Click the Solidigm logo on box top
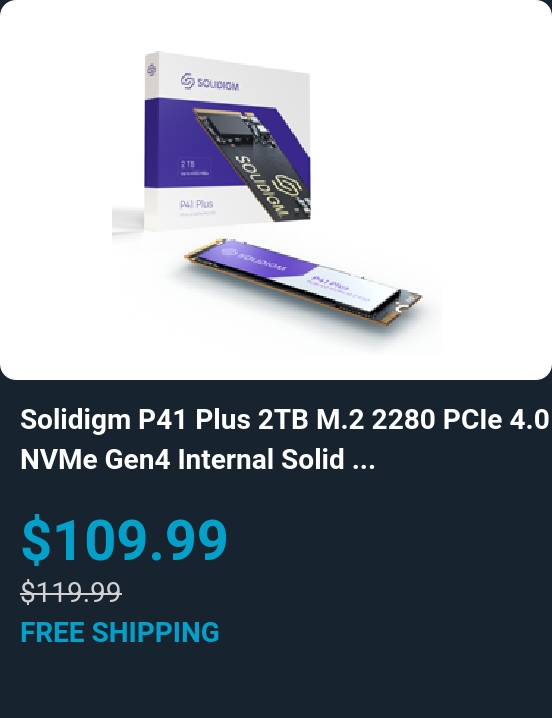 pyautogui.click(x=210, y=82)
